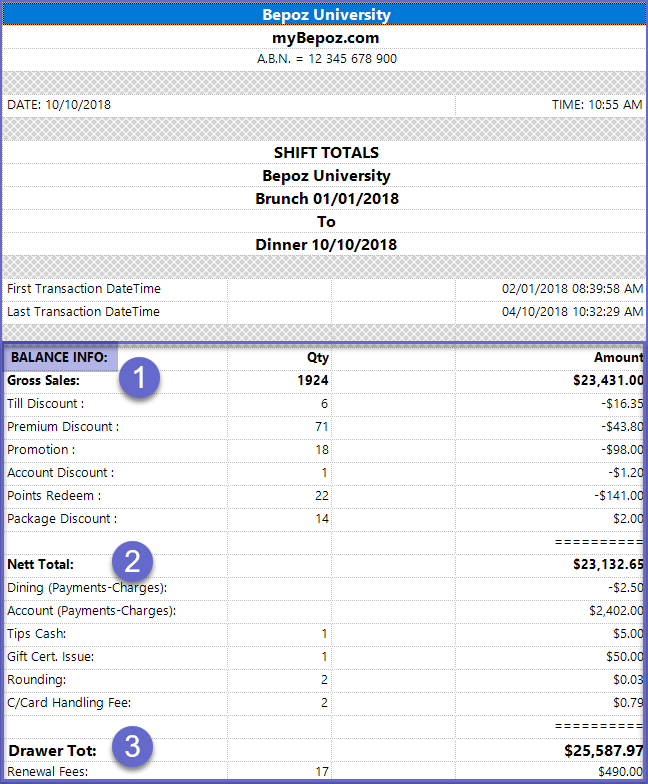Click the numbered callout circle 1

(140, 379)
